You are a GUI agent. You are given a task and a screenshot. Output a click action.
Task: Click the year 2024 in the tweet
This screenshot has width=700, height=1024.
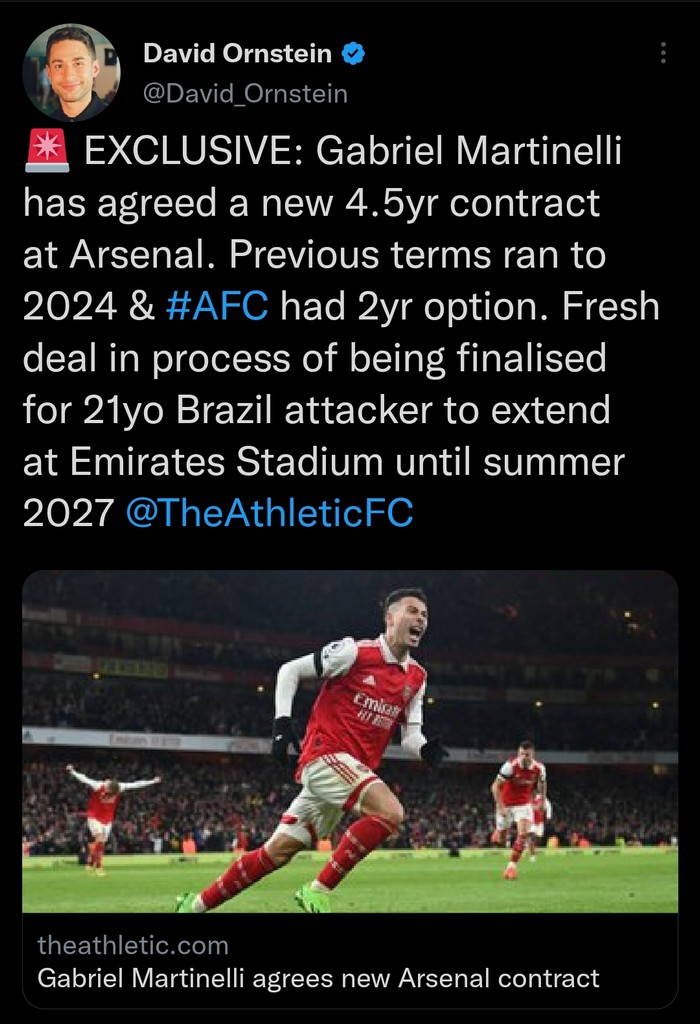pos(67,307)
